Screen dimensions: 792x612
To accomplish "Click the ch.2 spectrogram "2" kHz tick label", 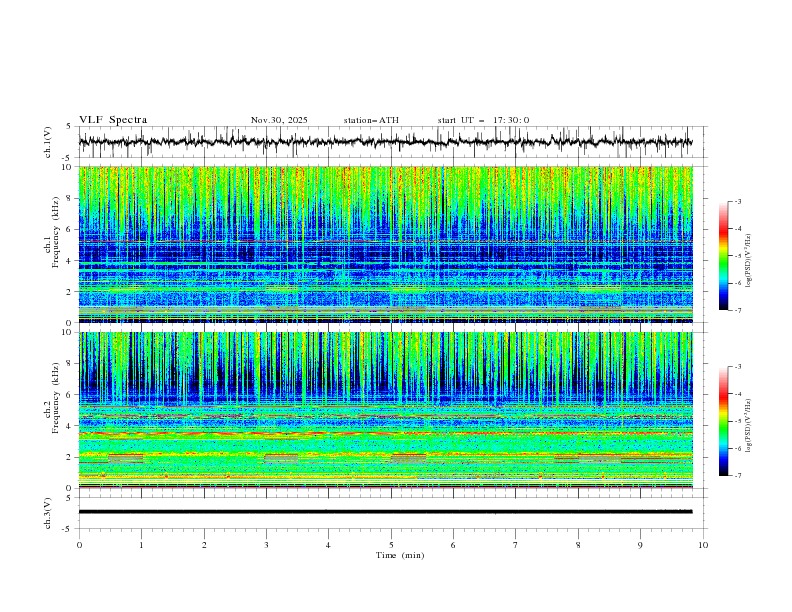I will click(x=69, y=457).
